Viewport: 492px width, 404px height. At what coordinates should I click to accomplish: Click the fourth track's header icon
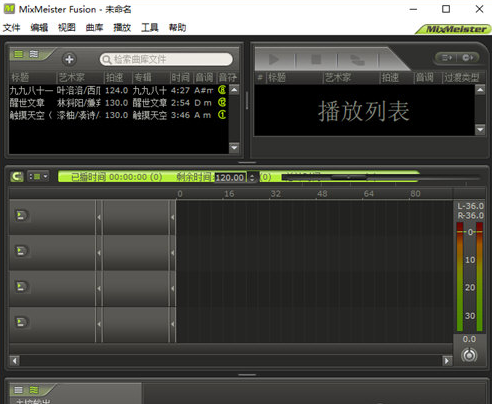(22, 322)
